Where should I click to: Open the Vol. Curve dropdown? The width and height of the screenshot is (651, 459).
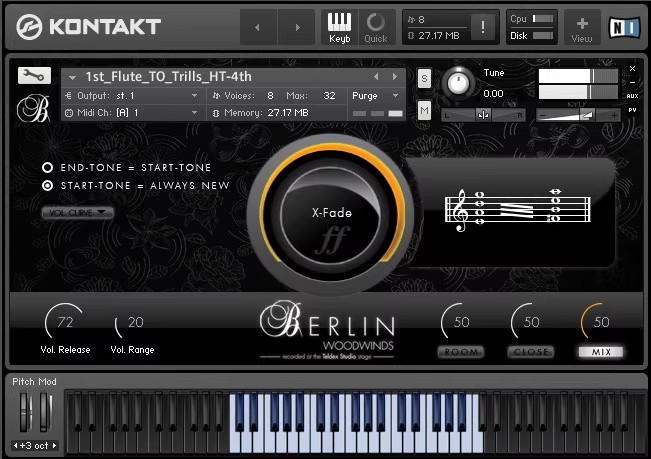coord(77,212)
